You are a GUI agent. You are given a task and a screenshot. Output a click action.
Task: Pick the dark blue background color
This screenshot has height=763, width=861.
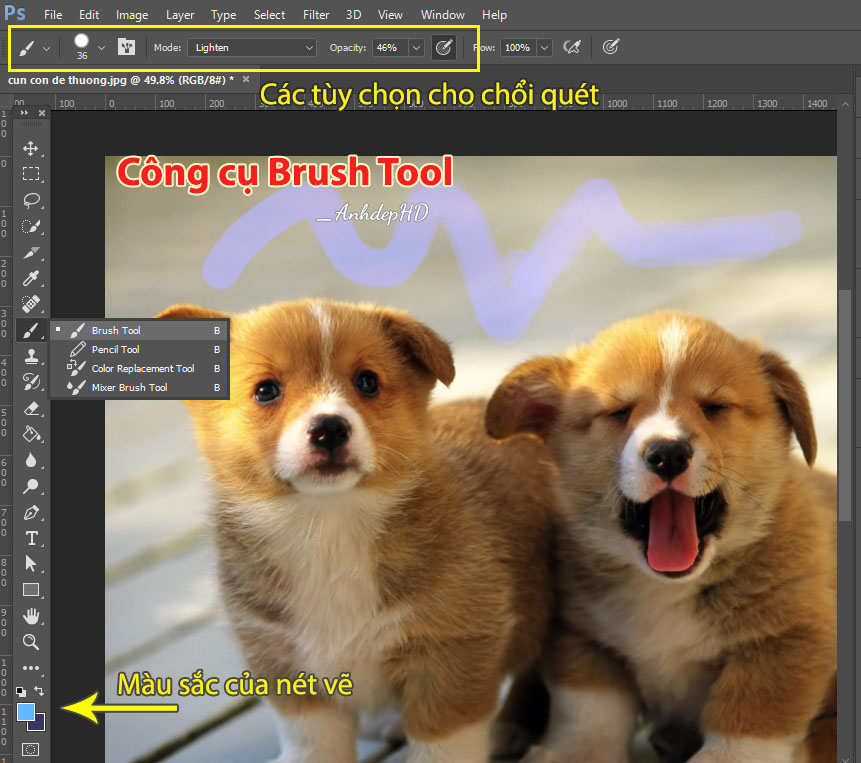tap(38, 723)
